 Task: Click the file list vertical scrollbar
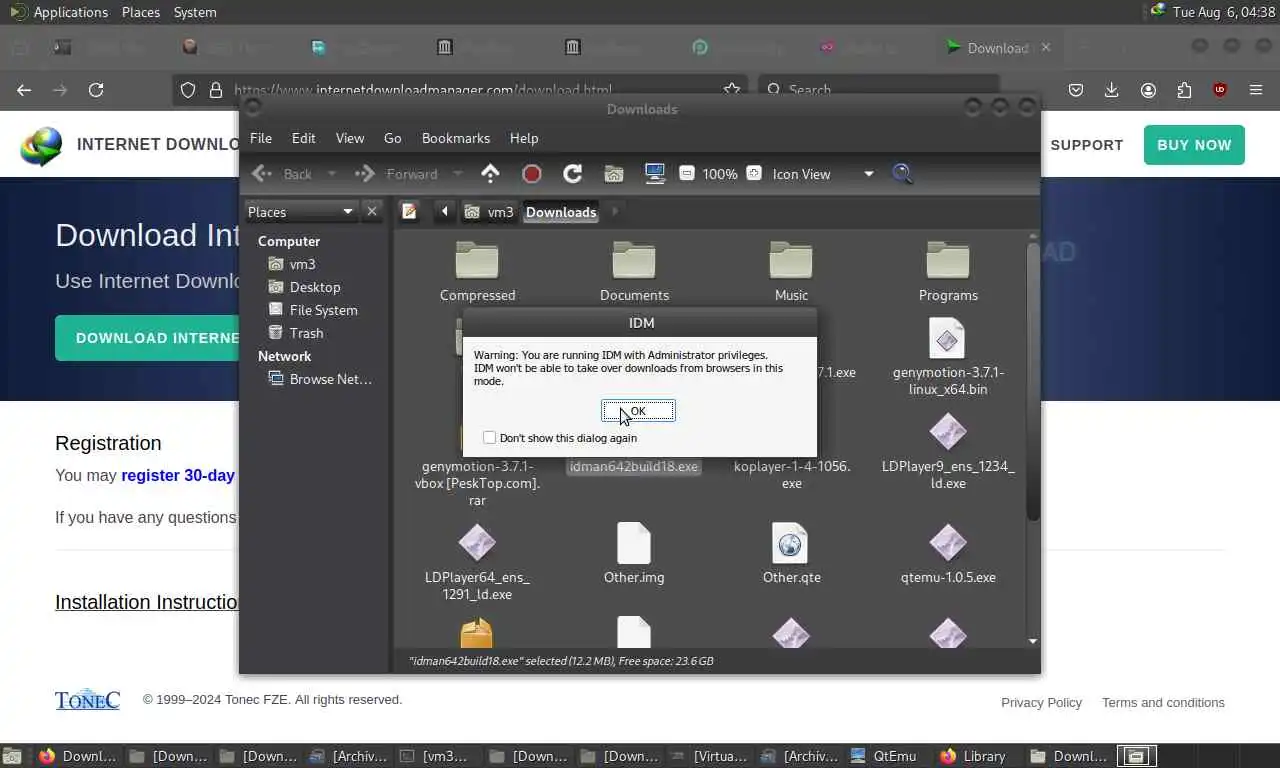[1033, 380]
